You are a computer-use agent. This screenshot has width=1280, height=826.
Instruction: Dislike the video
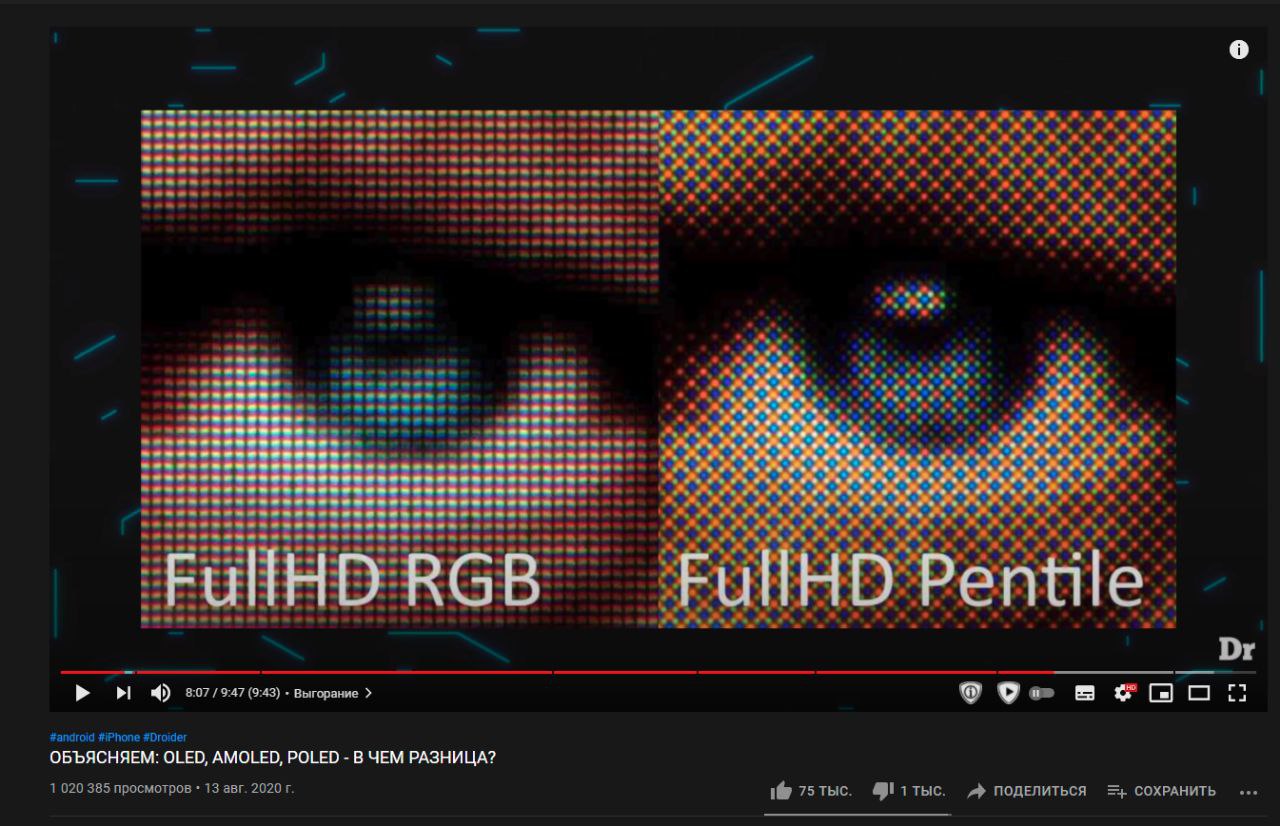[908, 791]
